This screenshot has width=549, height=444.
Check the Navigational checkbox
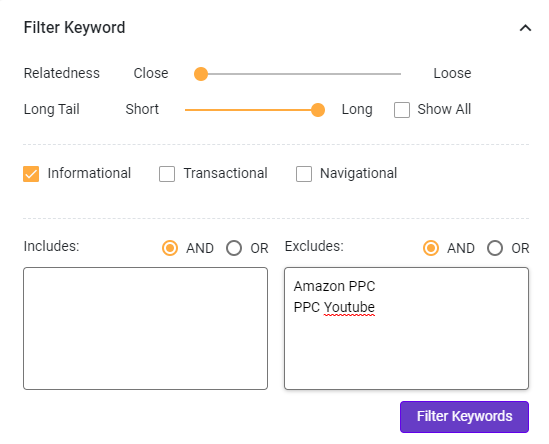coord(304,174)
